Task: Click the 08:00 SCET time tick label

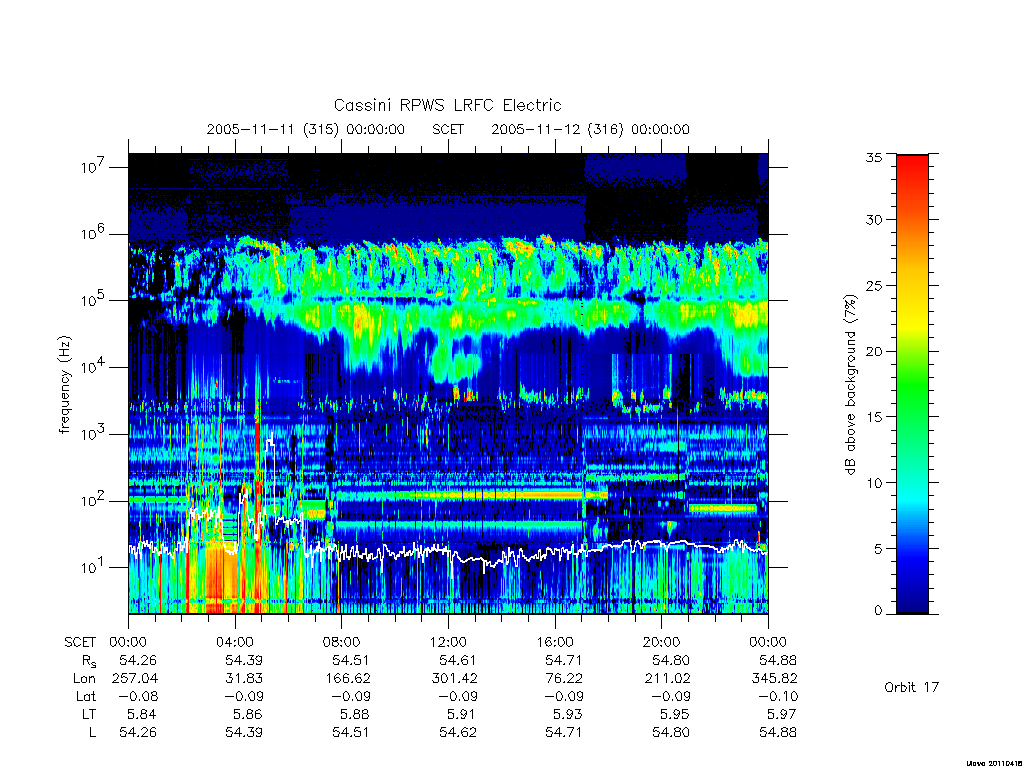Action: point(341,642)
